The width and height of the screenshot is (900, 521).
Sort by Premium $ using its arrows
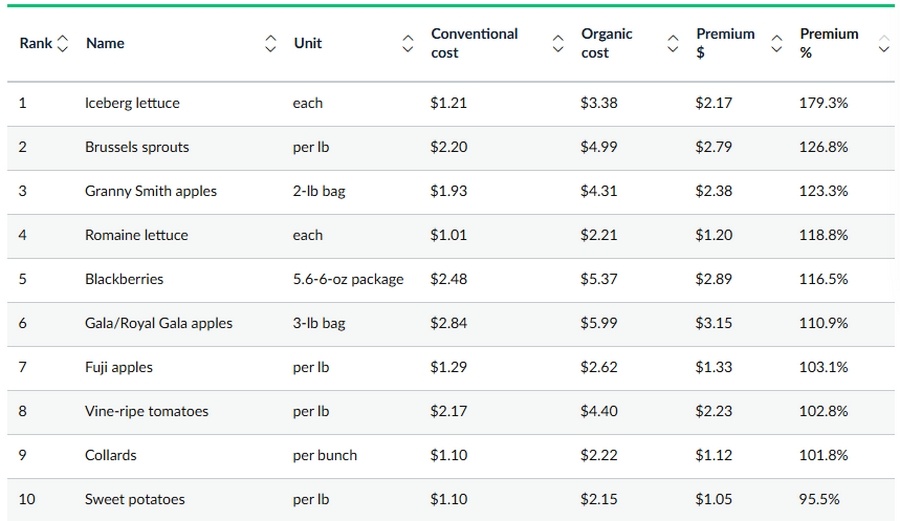click(x=777, y=44)
